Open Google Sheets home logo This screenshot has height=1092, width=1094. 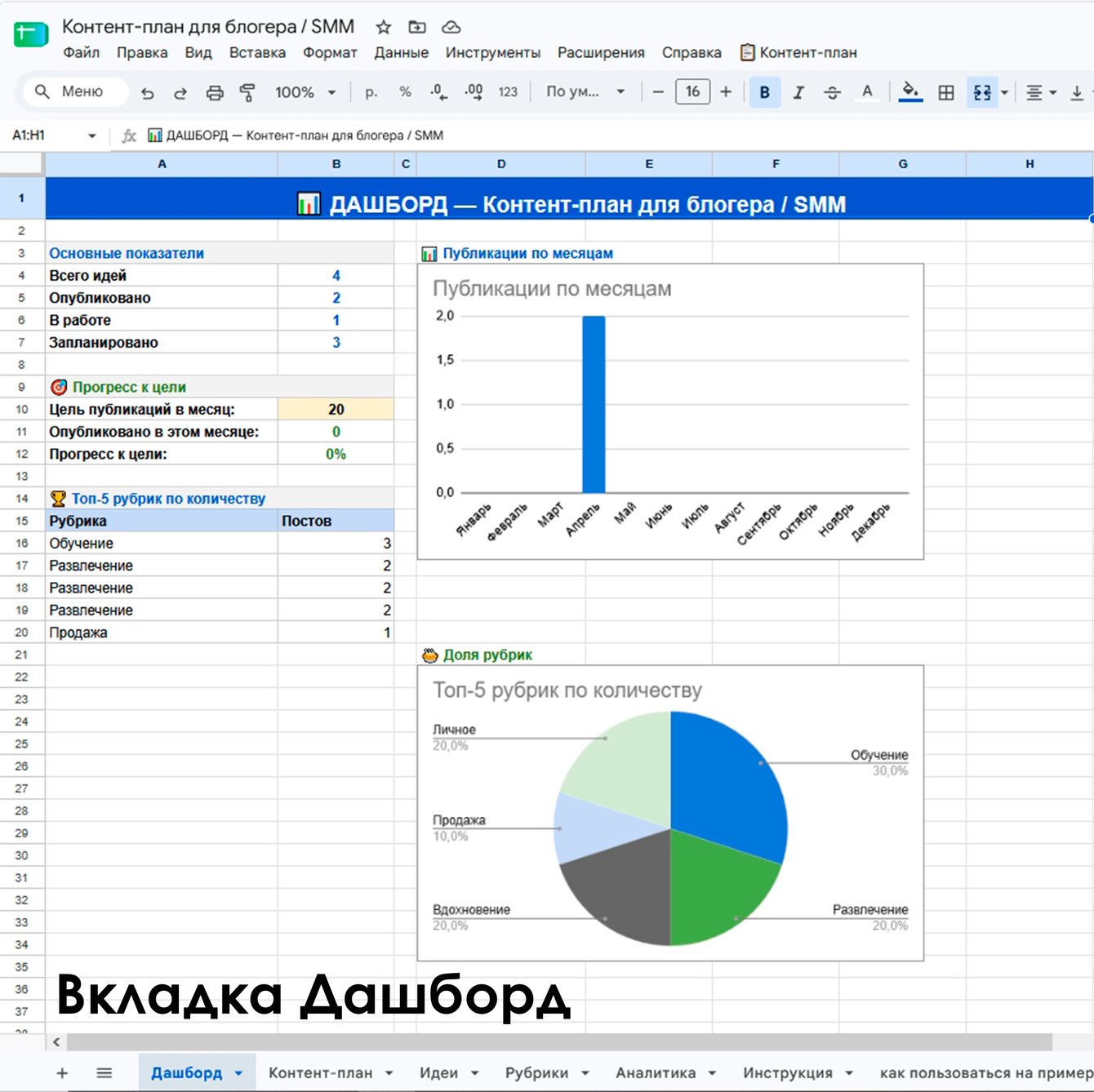[x=31, y=35]
